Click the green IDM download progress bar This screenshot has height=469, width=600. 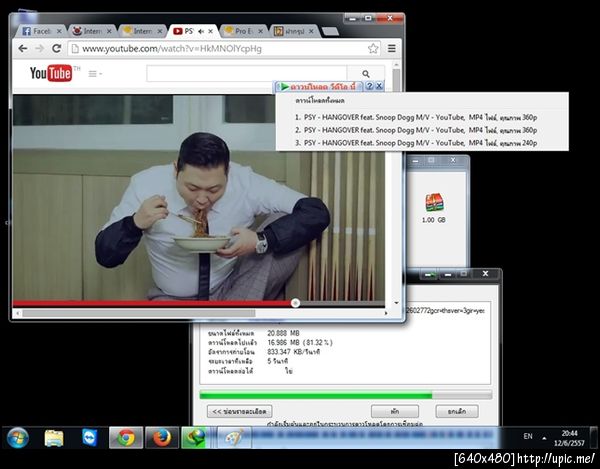tap(346, 395)
